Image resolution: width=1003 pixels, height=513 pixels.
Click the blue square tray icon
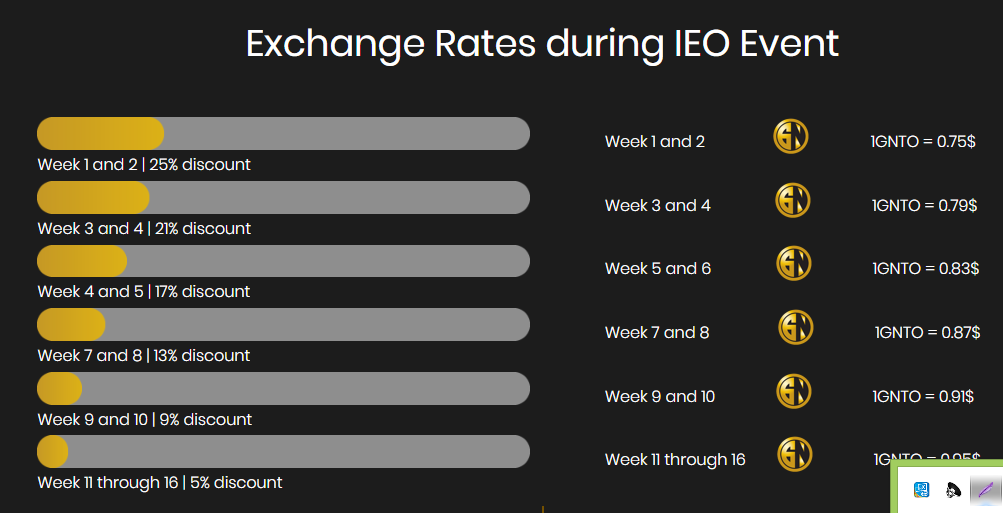(x=922, y=490)
